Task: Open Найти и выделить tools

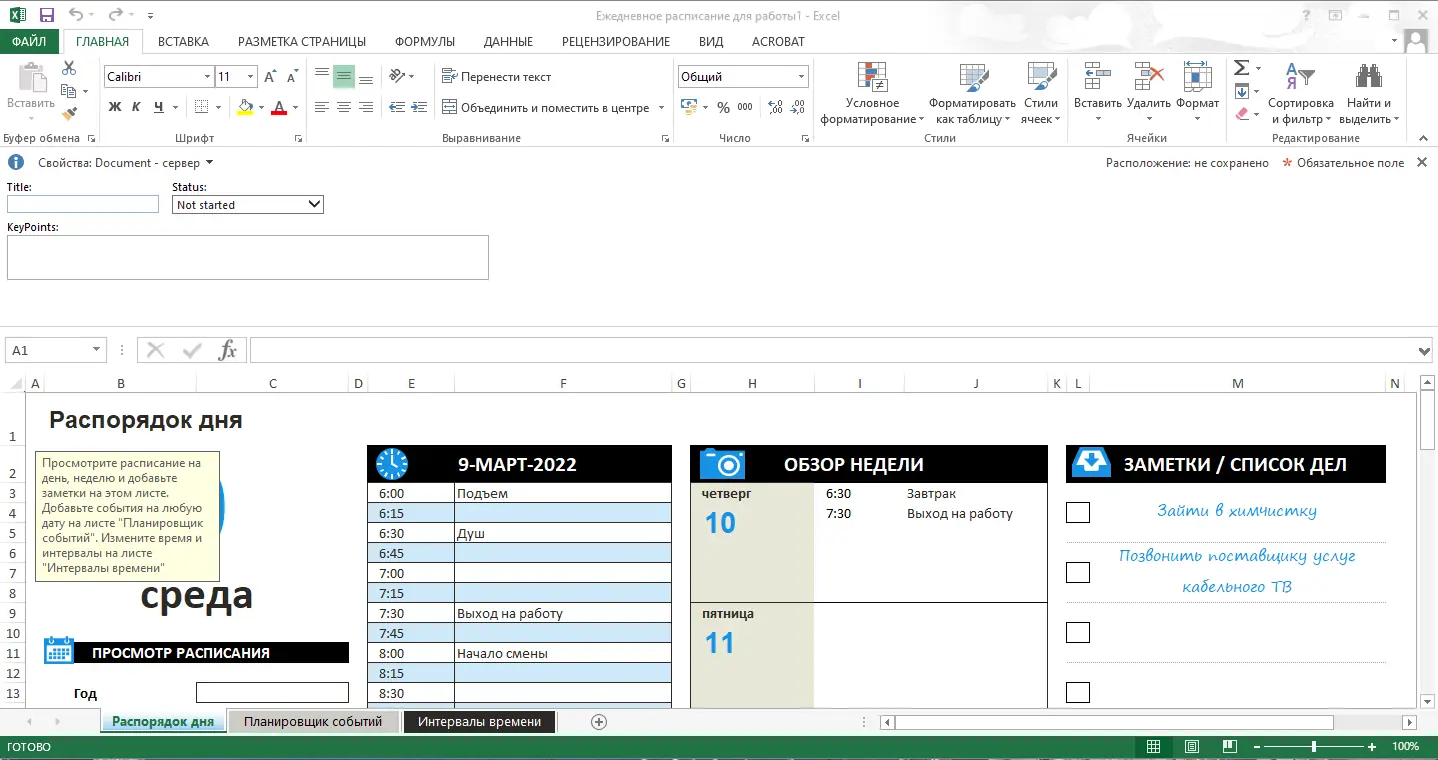Action: pyautogui.click(x=1366, y=90)
